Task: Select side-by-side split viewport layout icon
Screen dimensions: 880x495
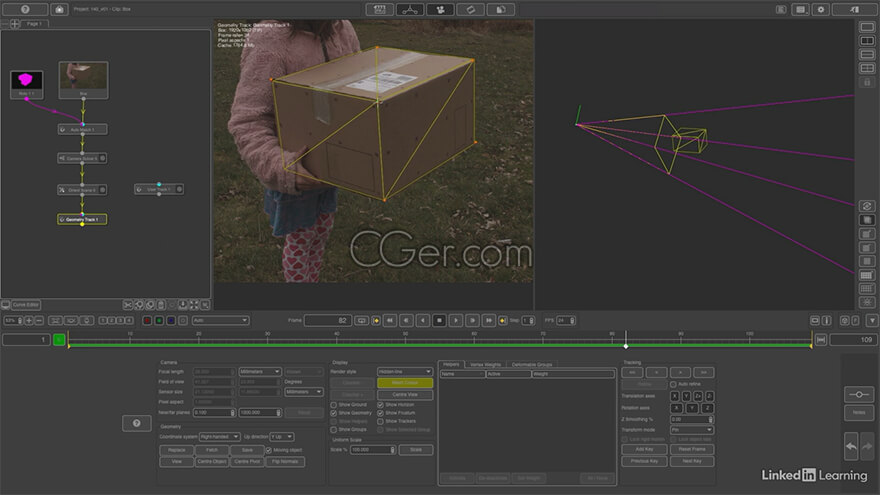Action: (867, 40)
